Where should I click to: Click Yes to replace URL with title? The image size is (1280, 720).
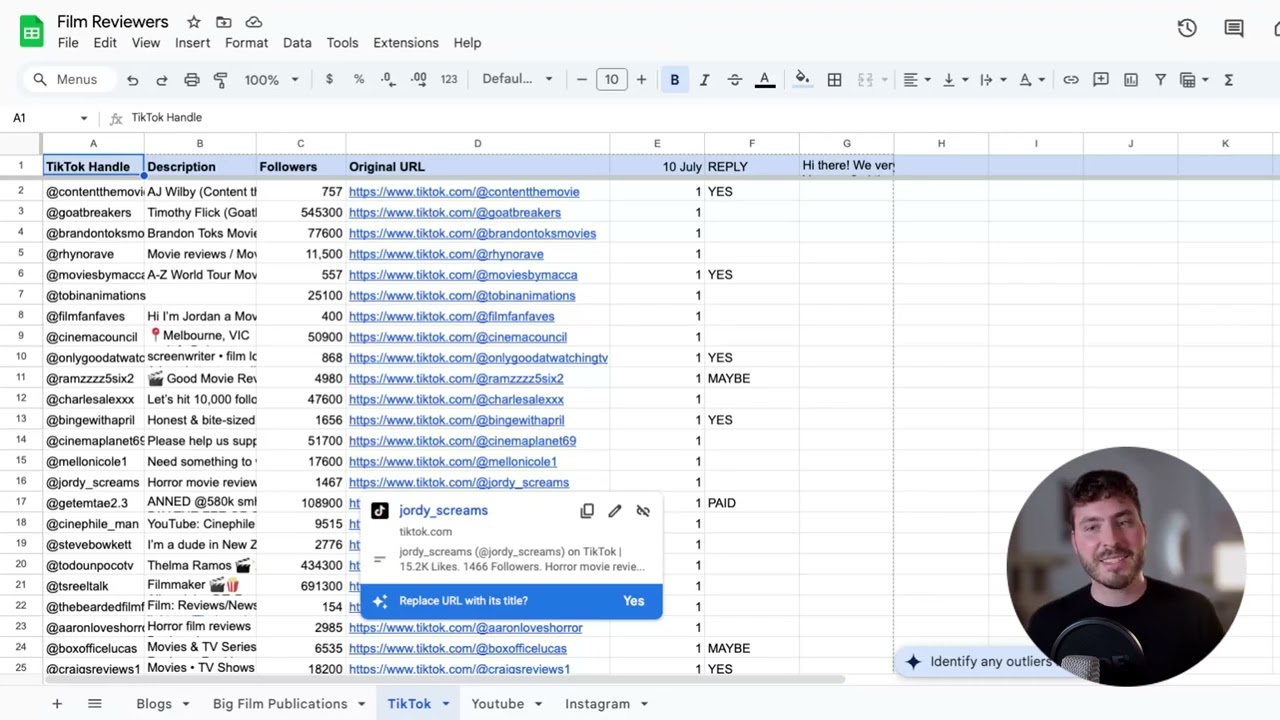click(634, 601)
